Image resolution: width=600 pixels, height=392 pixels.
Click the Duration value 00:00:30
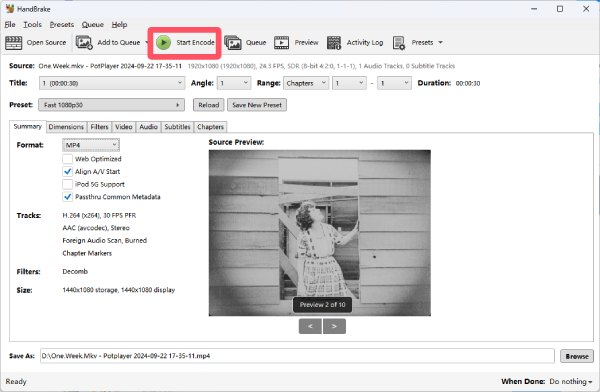468,83
